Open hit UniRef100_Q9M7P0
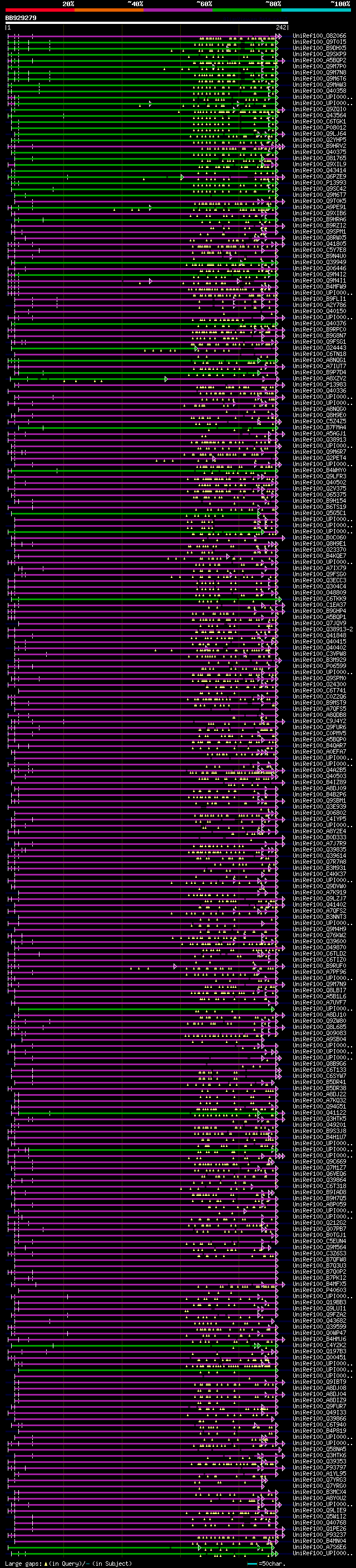This screenshot has width=356, height=1568. (319, 66)
